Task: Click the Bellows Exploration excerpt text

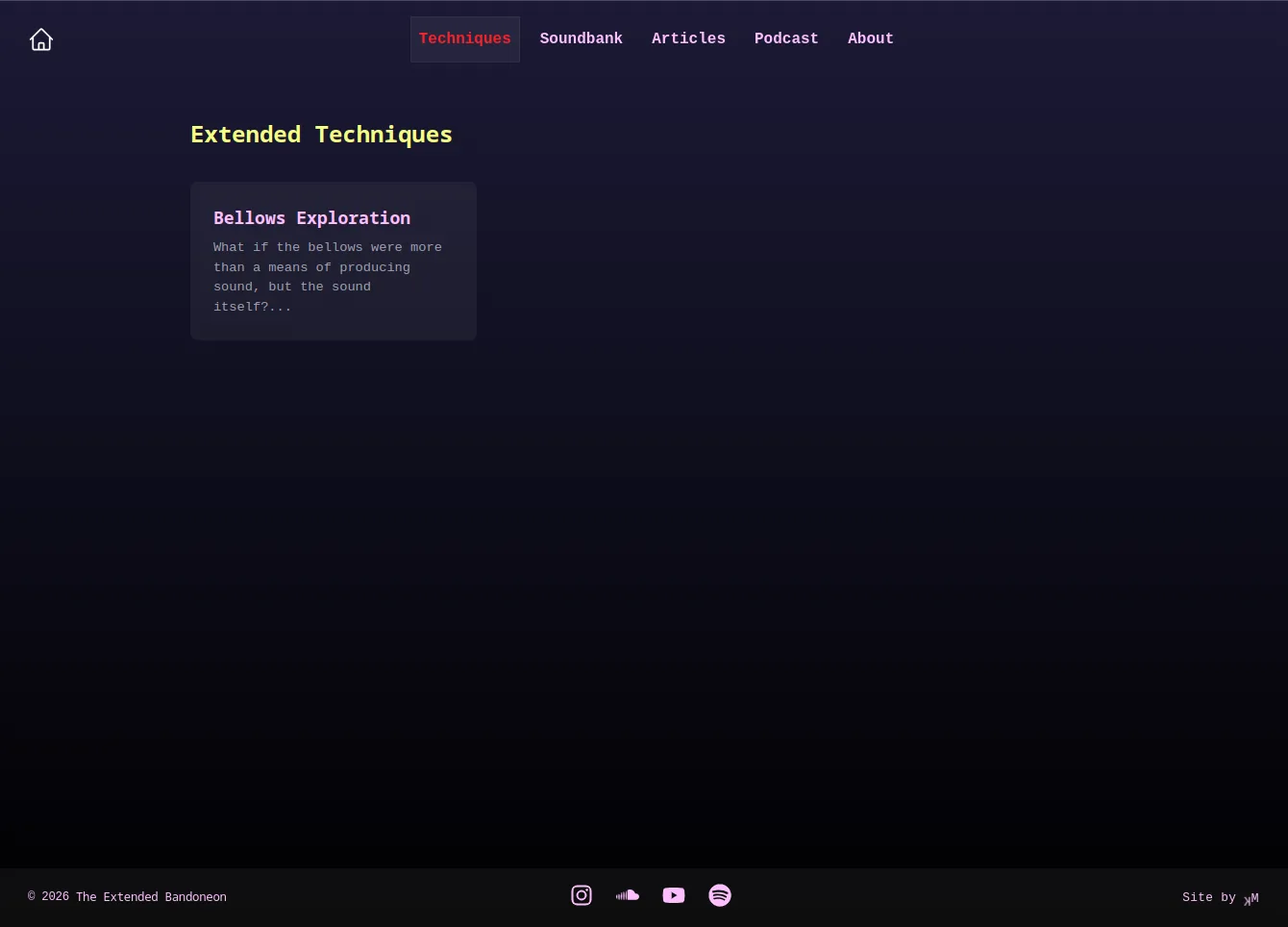Action: 327,276
